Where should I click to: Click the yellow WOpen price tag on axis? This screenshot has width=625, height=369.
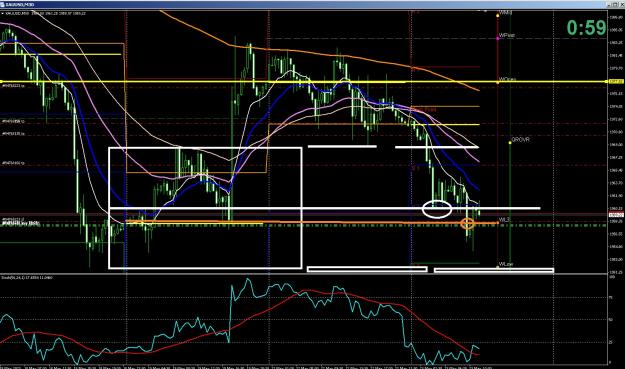click(x=615, y=81)
